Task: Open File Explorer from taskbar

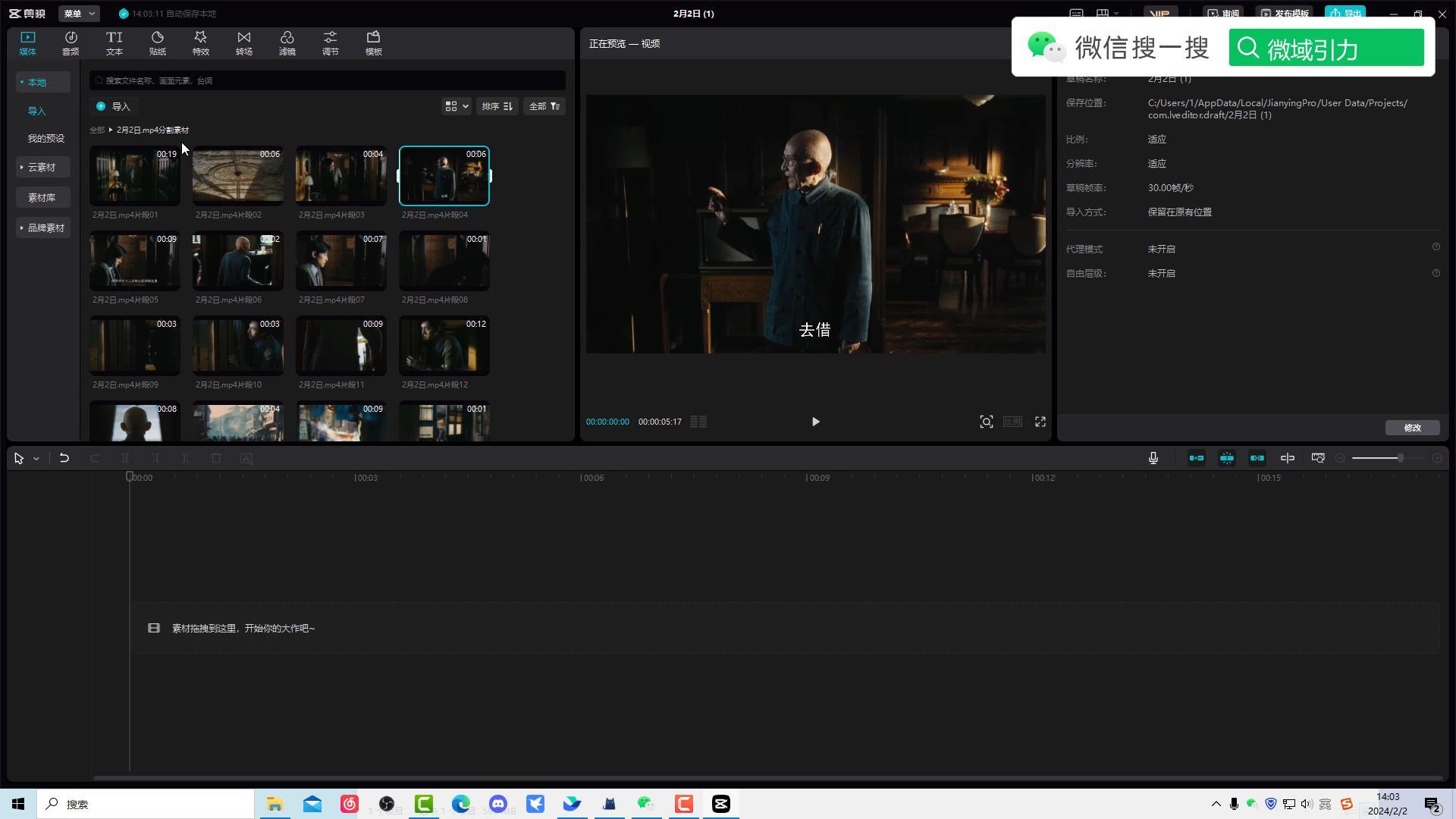Action: click(x=275, y=804)
